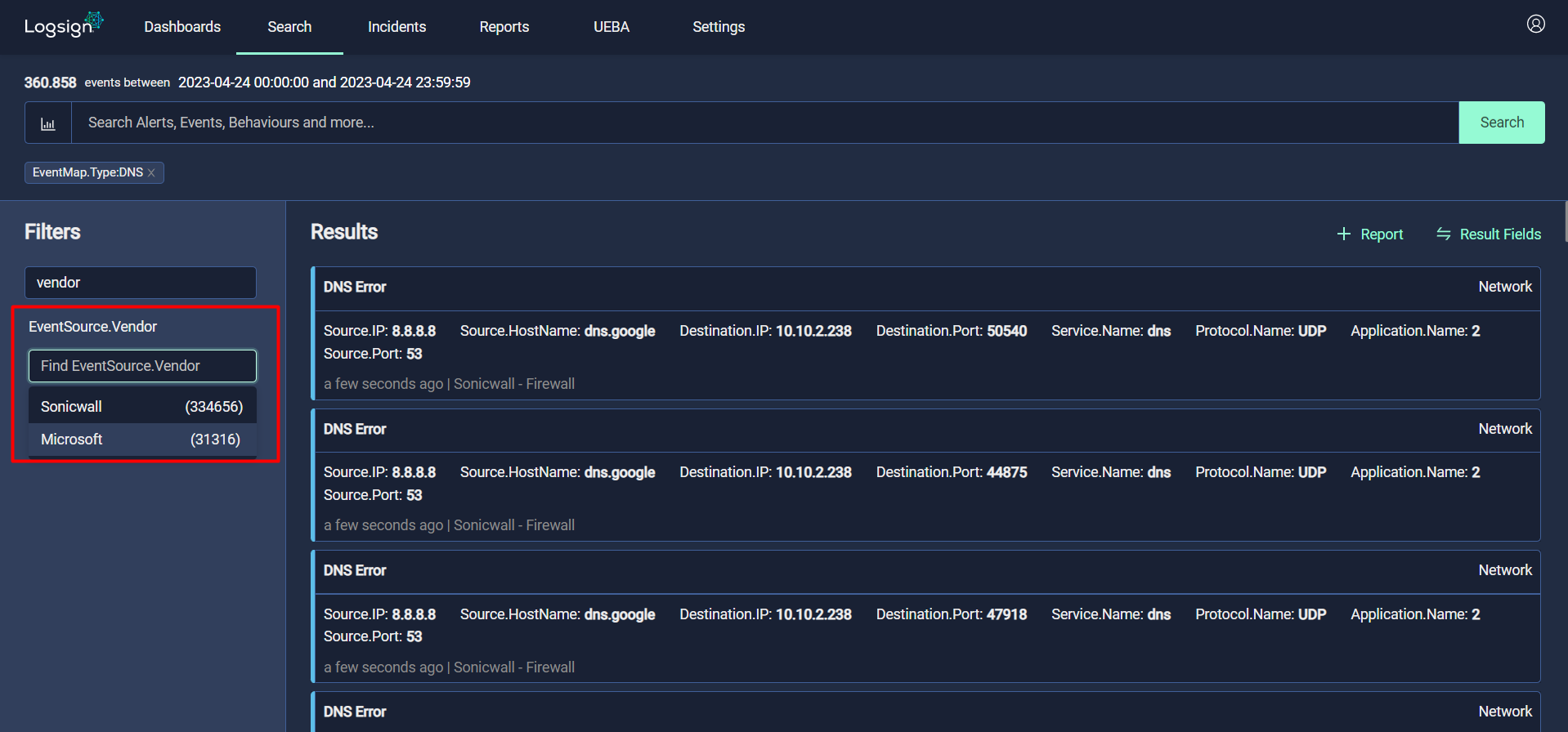Open DNS Error result with port 44875
The height and width of the screenshot is (732, 1568).
coord(926,475)
